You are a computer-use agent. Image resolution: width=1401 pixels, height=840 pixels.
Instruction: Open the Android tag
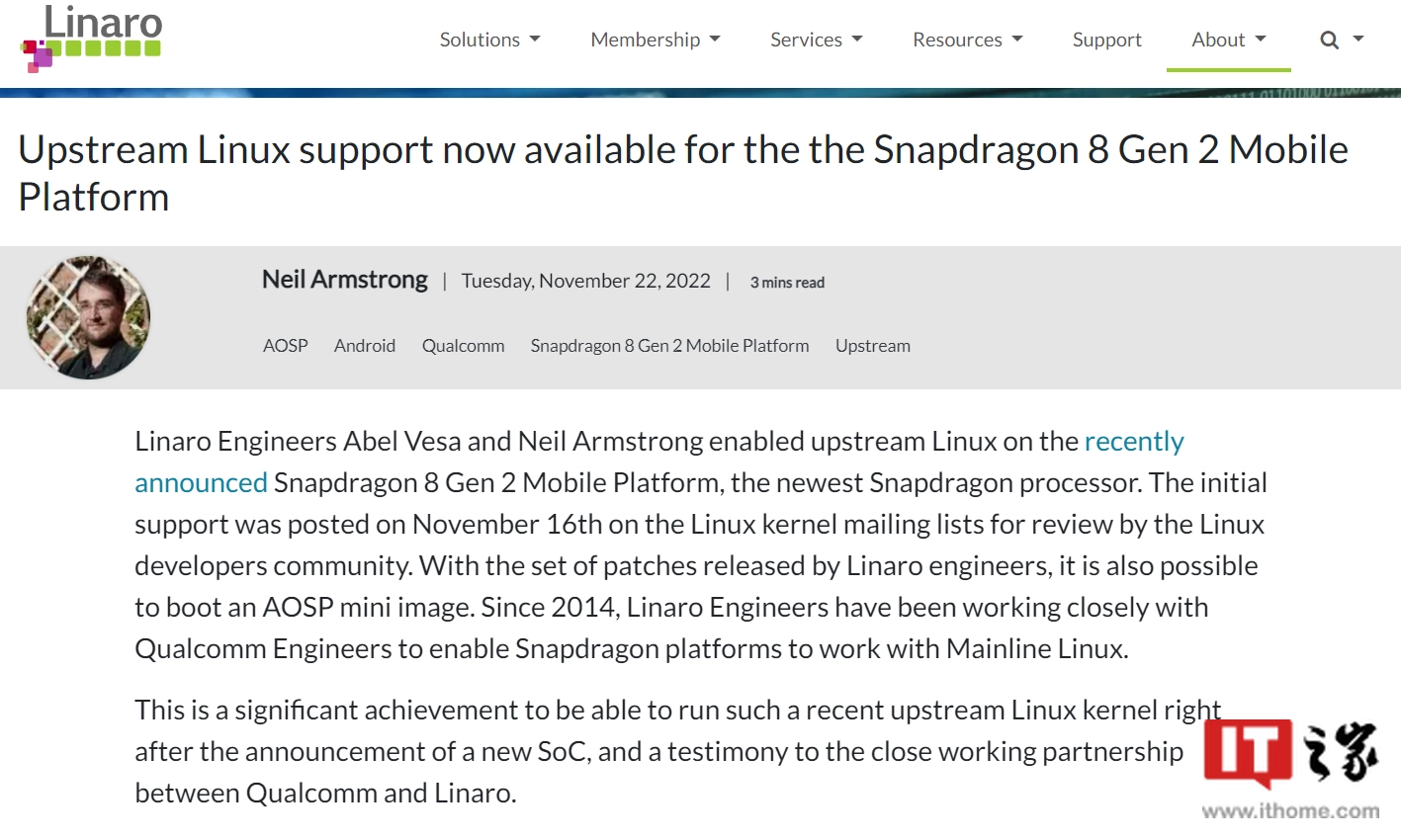[x=365, y=346]
